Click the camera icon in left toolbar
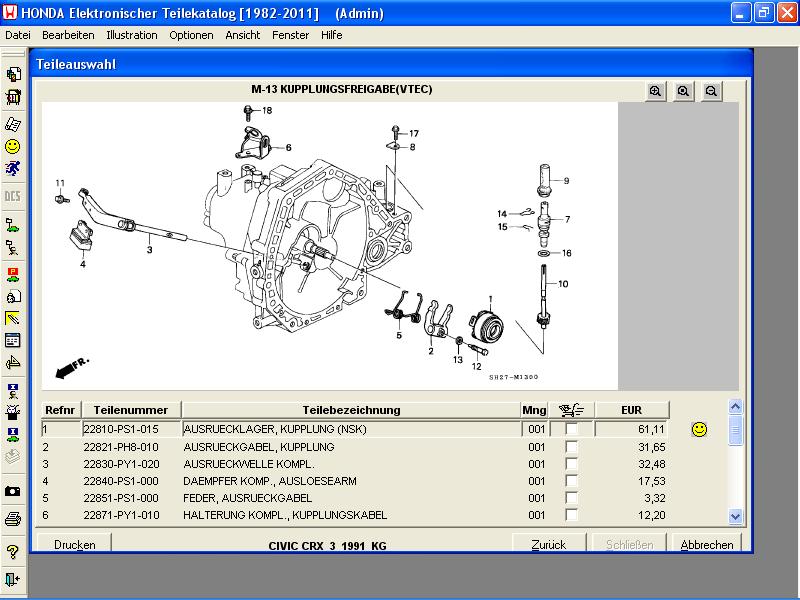800x600 pixels. (x=13, y=491)
